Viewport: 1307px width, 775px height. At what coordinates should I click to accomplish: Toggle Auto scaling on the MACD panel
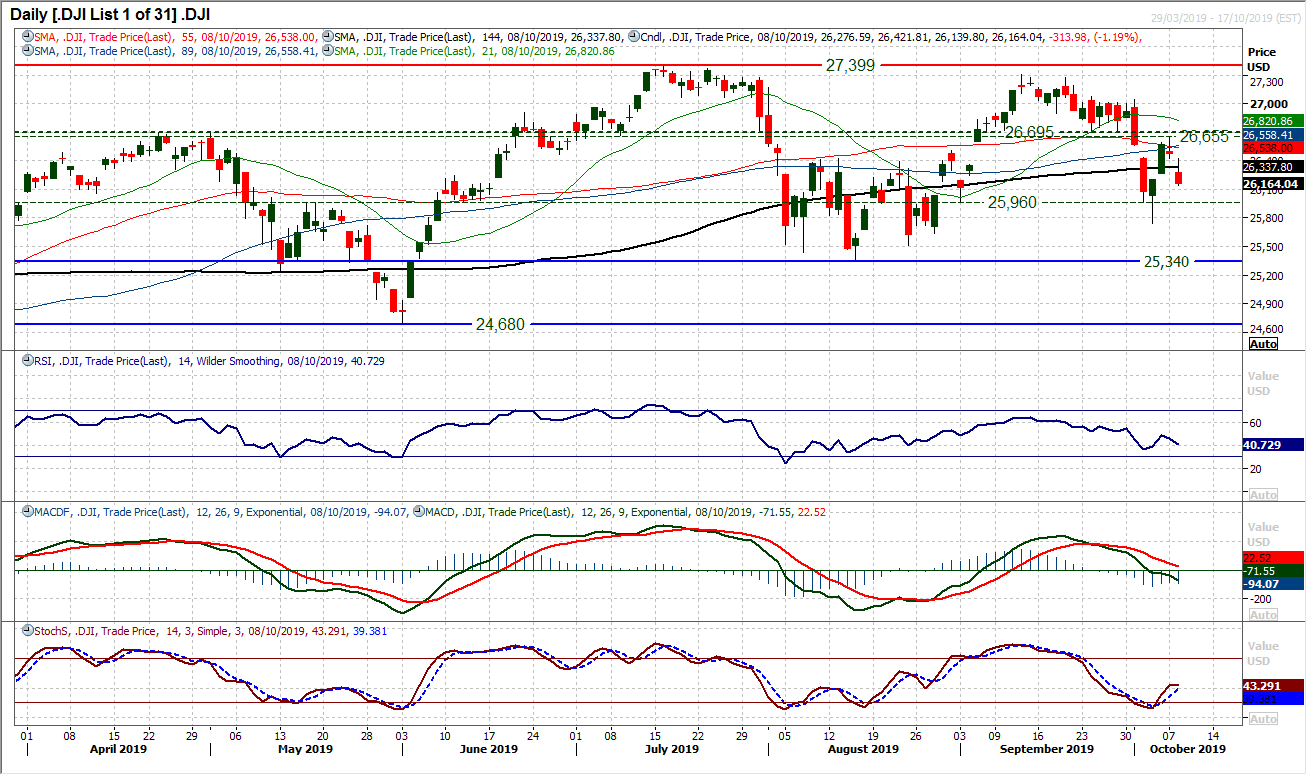point(1263,615)
